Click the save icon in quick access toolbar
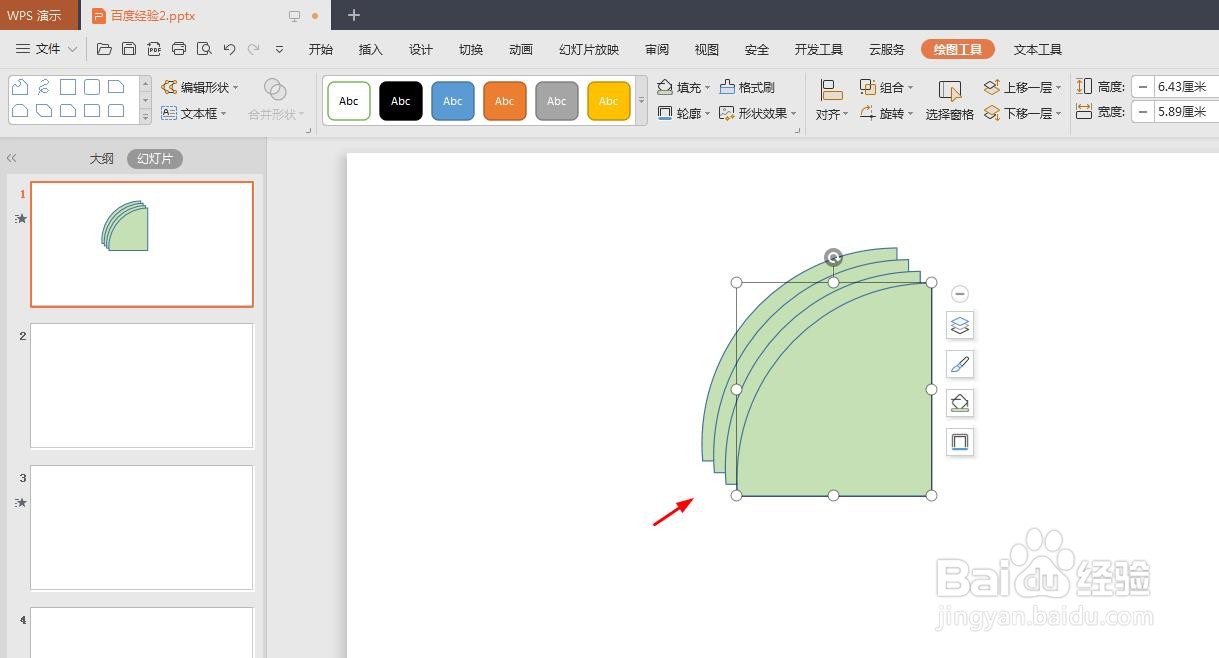This screenshot has width=1219, height=658. (129, 49)
